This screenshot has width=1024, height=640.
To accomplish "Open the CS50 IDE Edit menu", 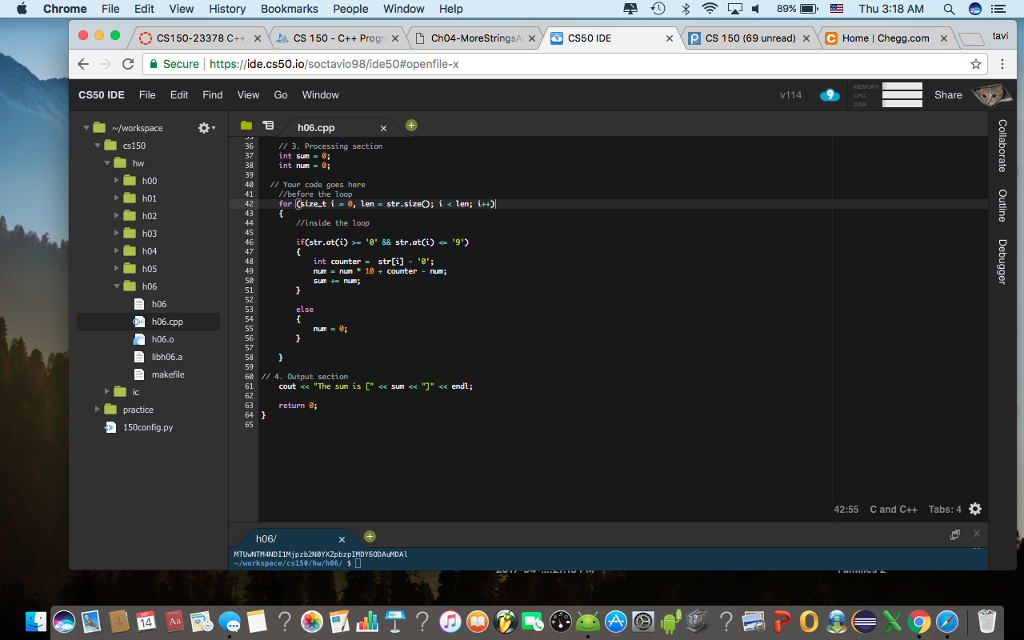I will pos(179,95).
